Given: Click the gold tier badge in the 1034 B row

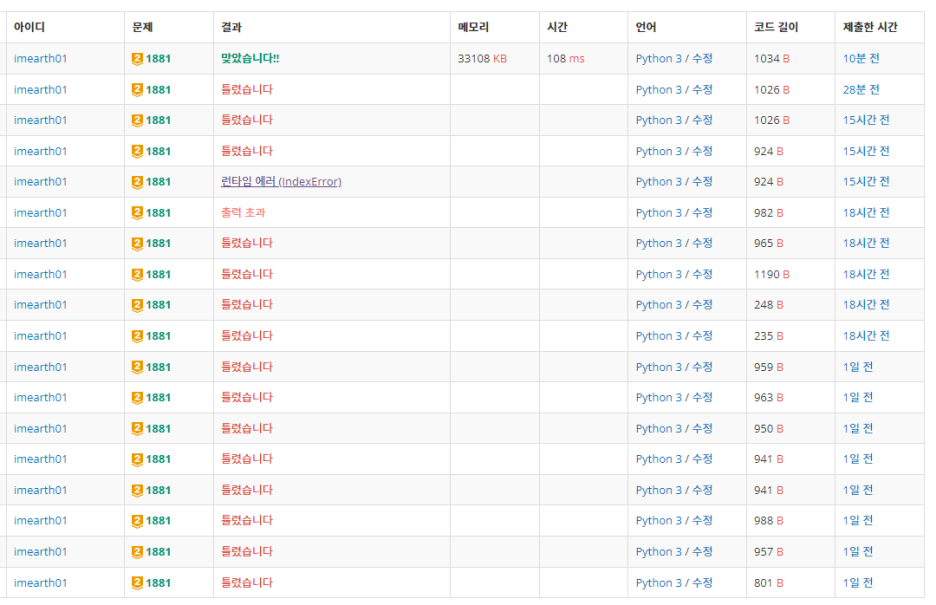Looking at the screenshot, I should point(137,58).
